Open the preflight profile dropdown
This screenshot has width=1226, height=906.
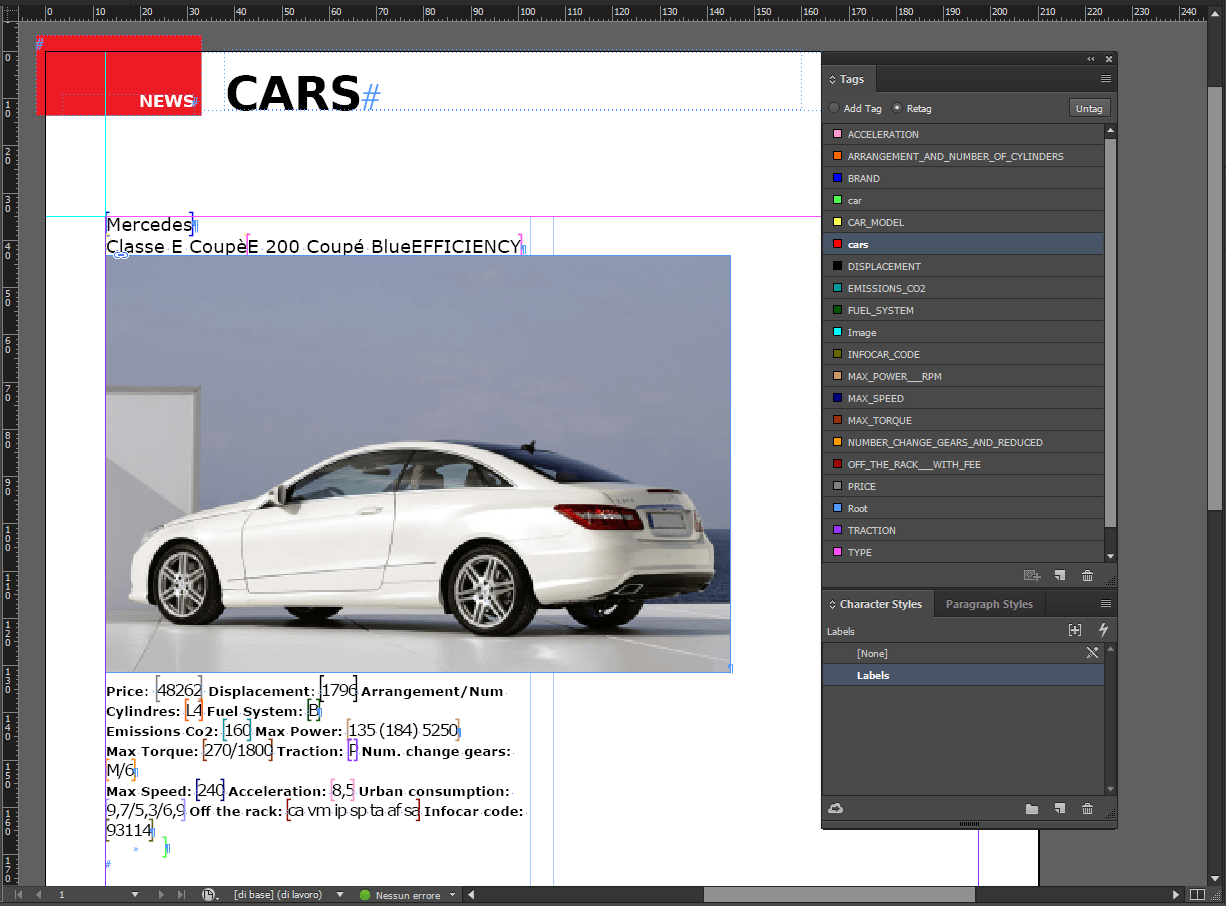tap(340, 893)
